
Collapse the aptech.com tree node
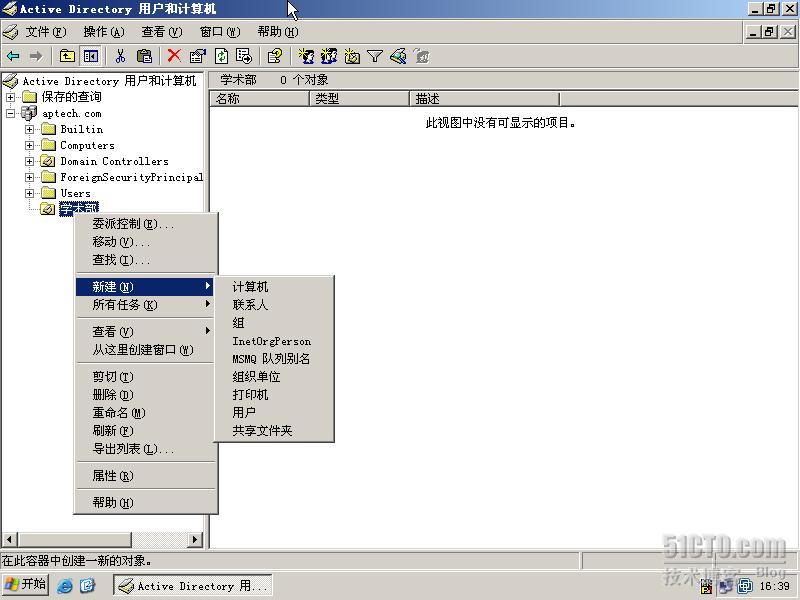(10, 113)
